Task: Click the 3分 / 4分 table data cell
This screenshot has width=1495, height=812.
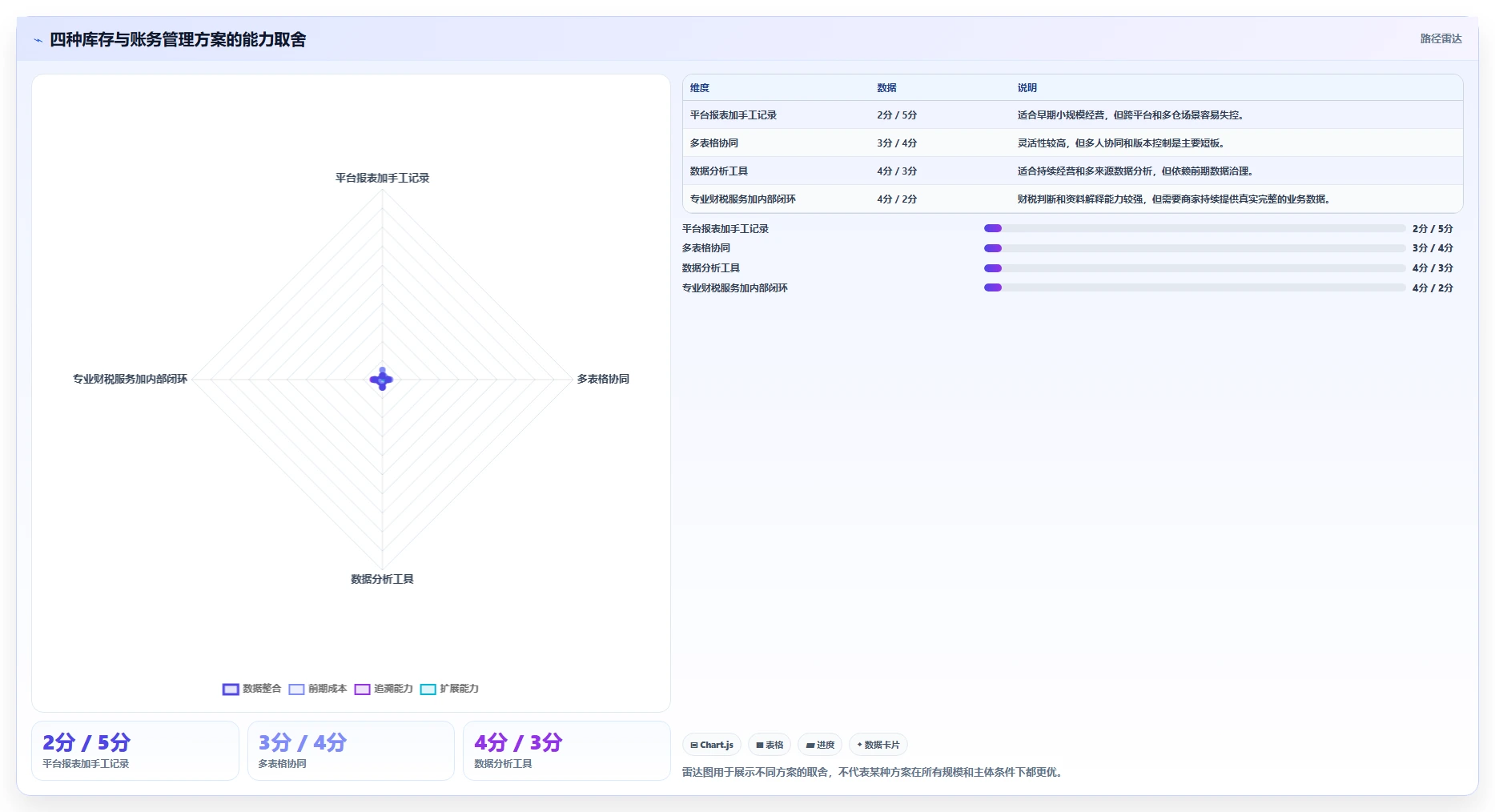Action: click(897, 143)
